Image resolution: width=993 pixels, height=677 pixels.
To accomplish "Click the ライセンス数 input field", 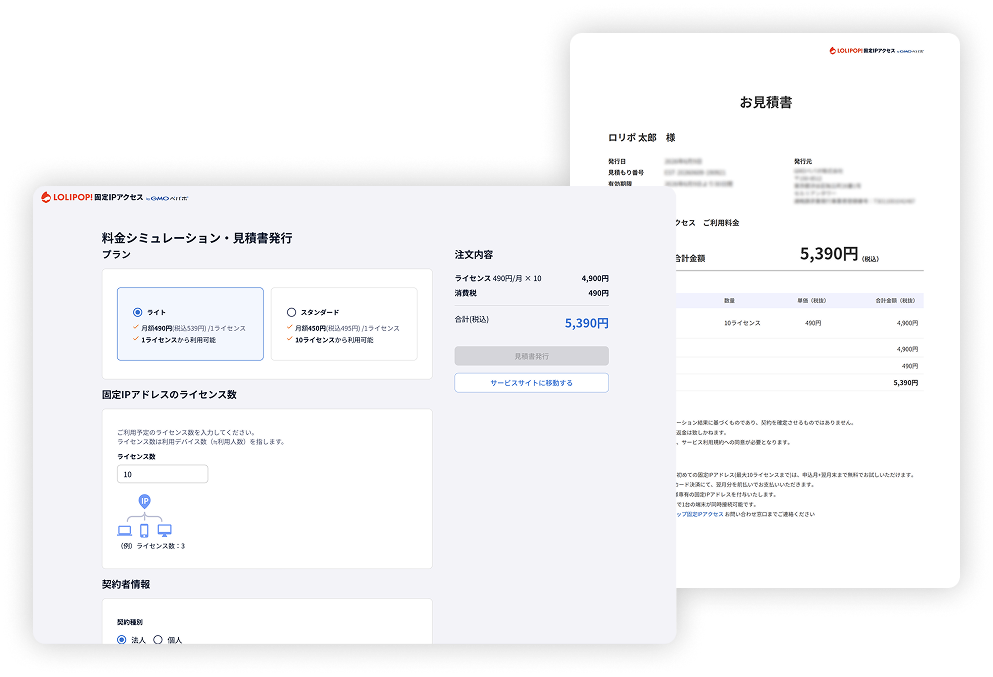I will pos(162,474).
